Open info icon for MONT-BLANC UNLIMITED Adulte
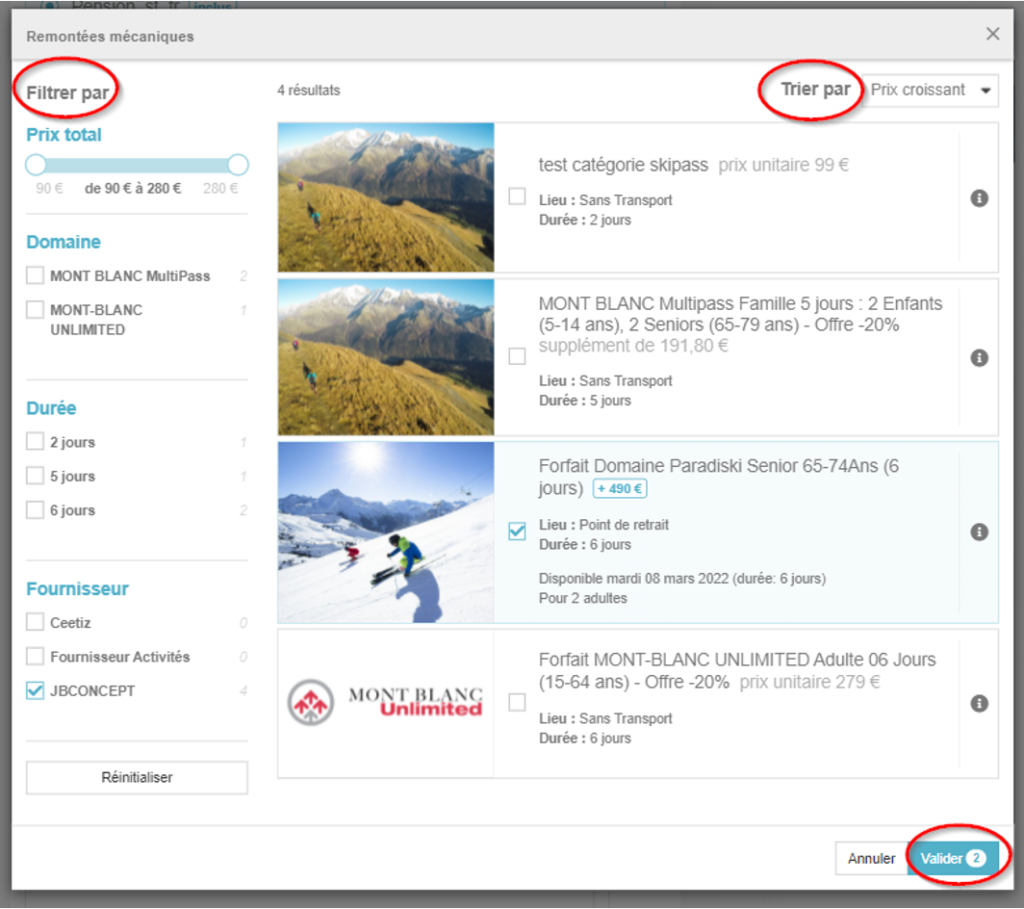The image size is (1024, 909). click(979, 703)
